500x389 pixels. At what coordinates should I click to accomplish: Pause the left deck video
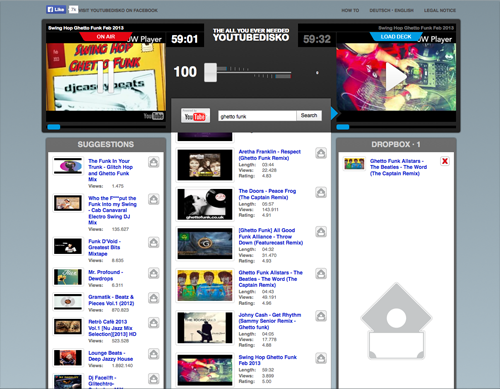tap(105, 77)
